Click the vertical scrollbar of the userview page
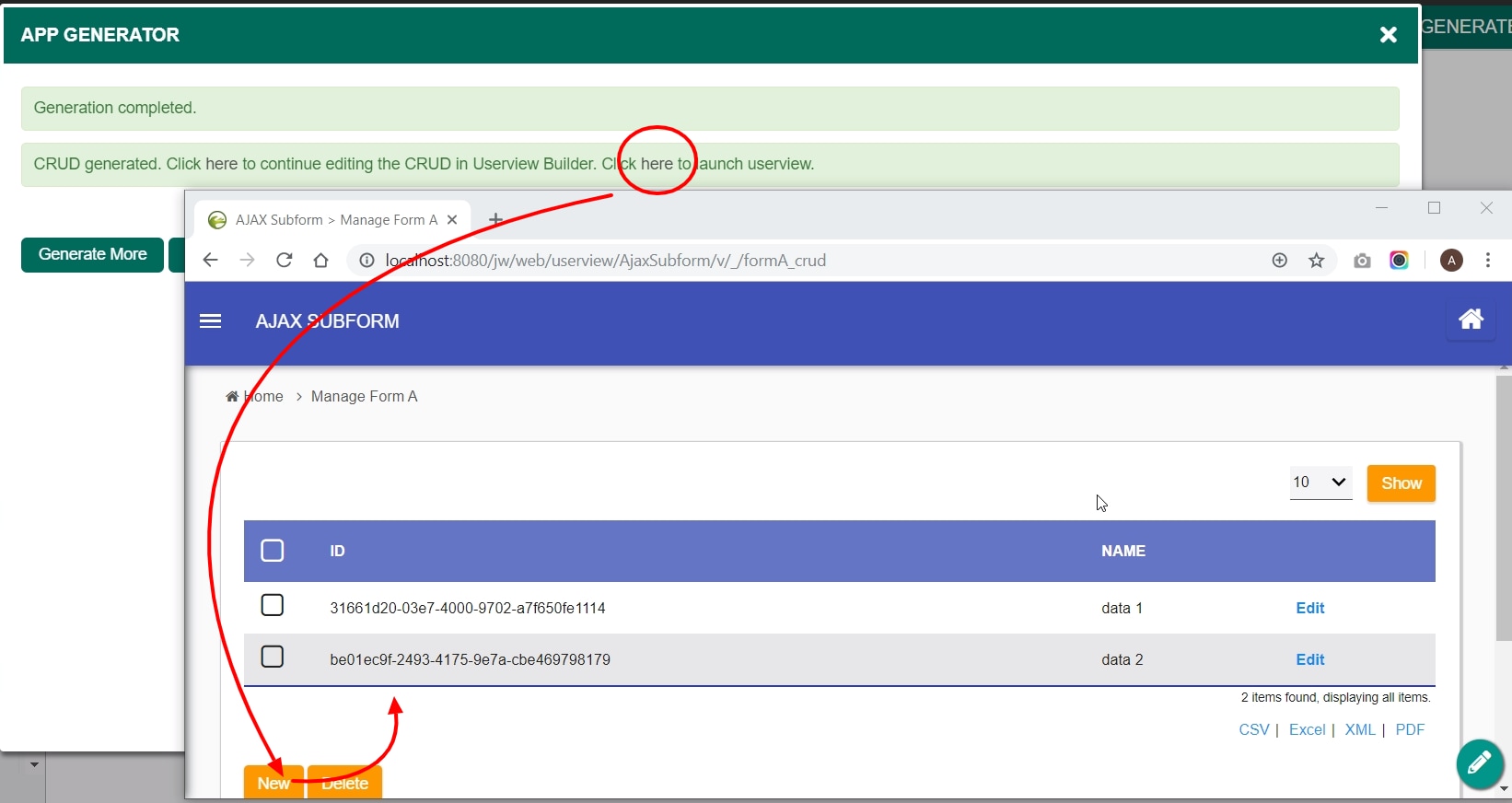The image size is (1512, 803). [x=1504, y=506]
